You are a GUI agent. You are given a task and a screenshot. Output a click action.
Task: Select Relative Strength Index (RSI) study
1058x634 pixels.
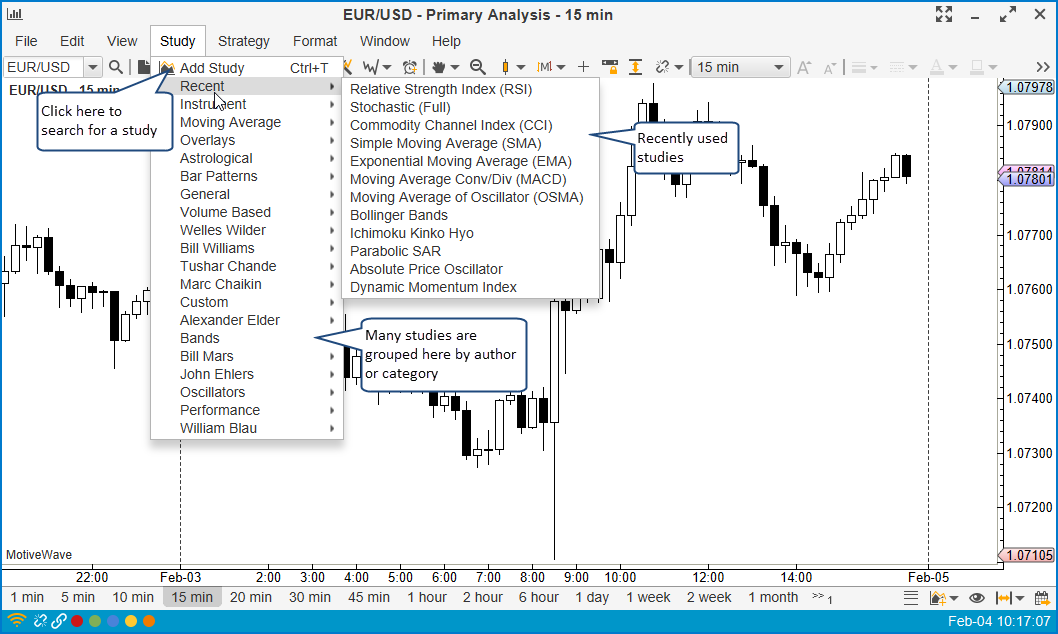coord(441,89)
